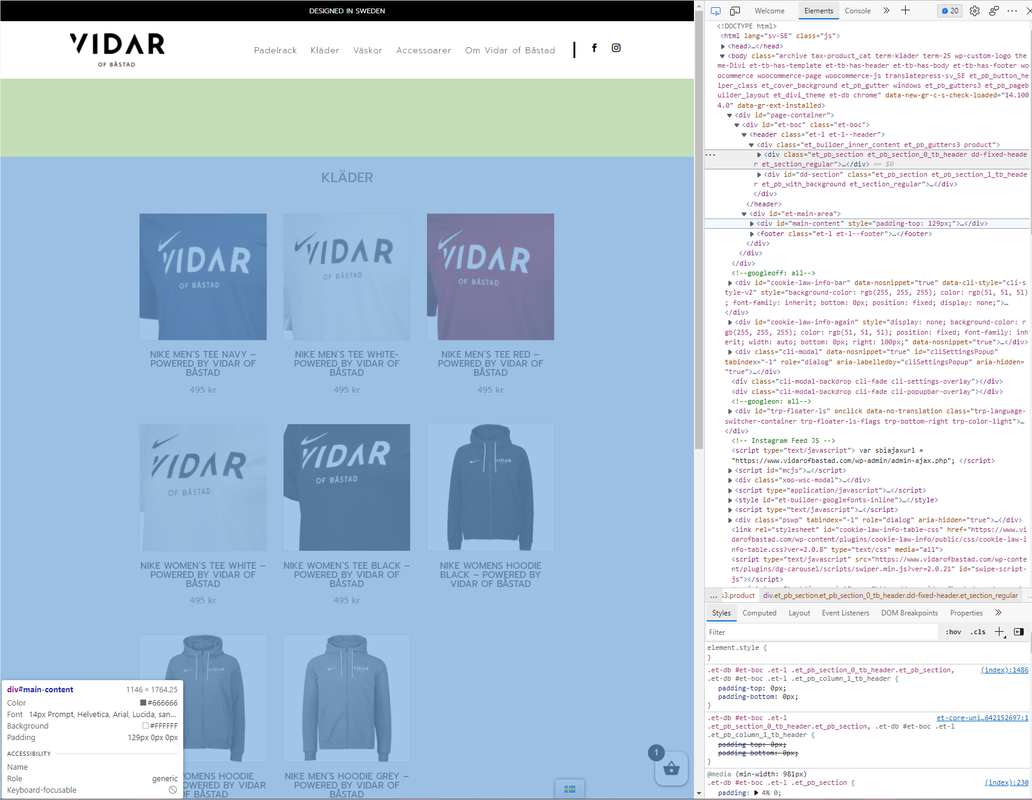Open Kläder in site navigation
This screenshot has height=800, width=1032.
[324, 50]
